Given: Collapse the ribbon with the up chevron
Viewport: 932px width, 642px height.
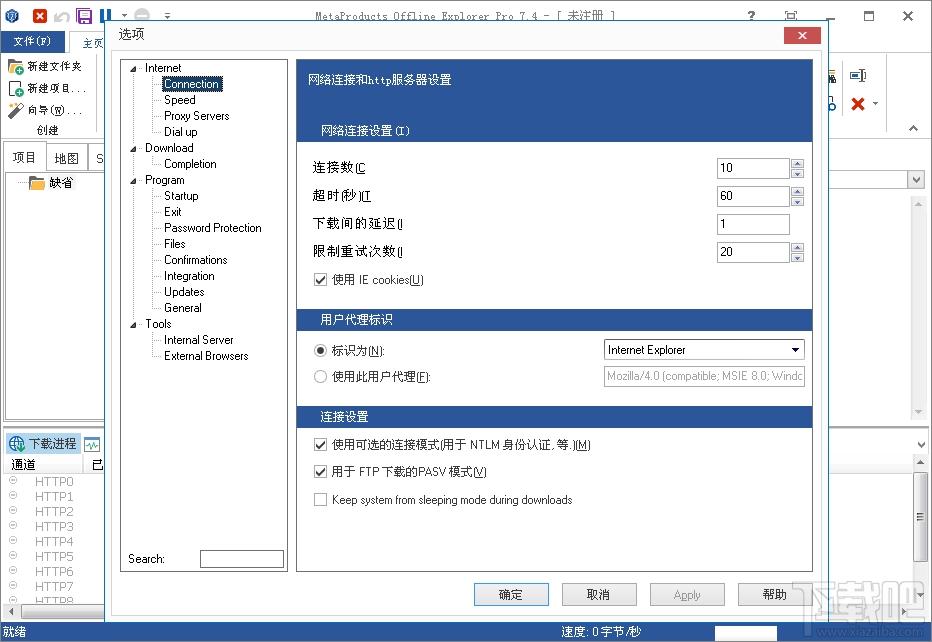Looking at the screenshot, I should (x=913, y=128).
